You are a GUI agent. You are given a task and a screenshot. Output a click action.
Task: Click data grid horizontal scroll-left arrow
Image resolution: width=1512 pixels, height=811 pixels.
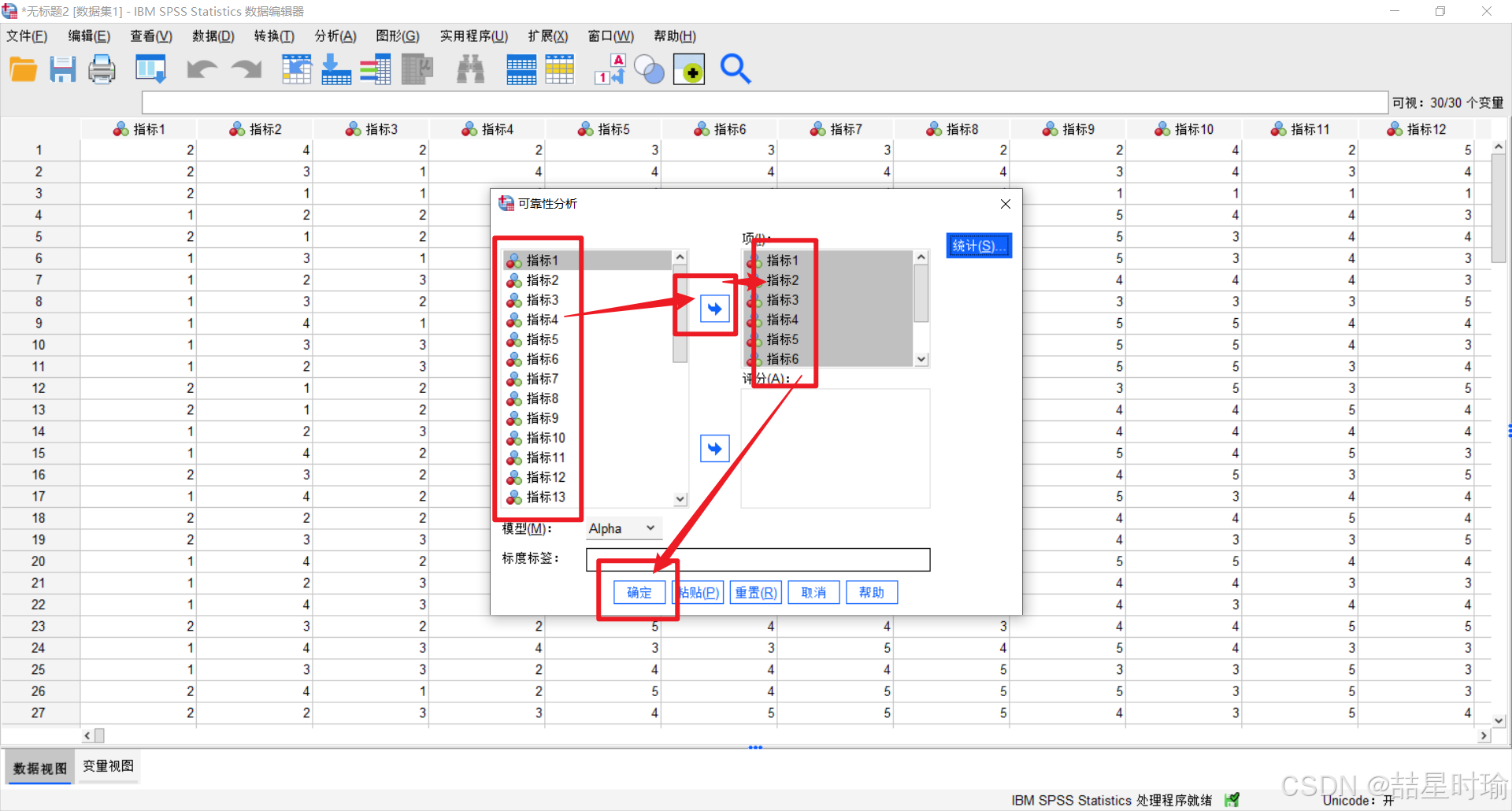[87, 735]
